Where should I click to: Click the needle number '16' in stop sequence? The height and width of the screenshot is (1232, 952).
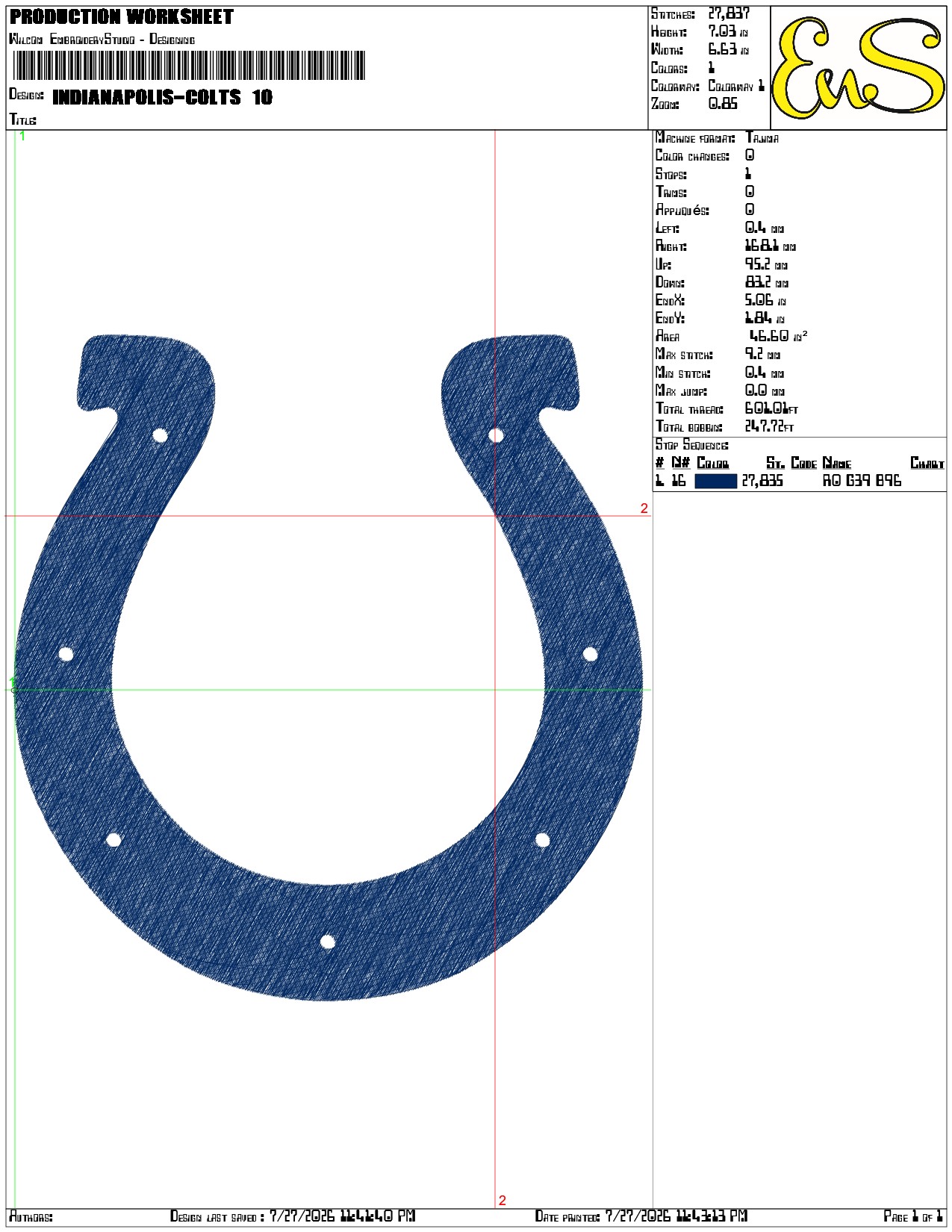[678, 481]
